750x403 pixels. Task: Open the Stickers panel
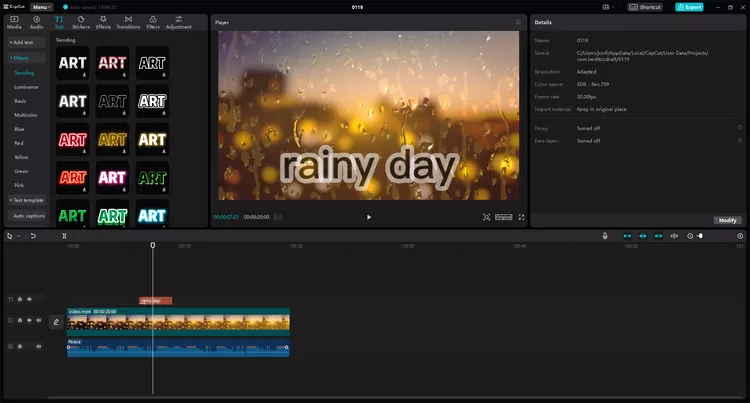pos(81,22)
